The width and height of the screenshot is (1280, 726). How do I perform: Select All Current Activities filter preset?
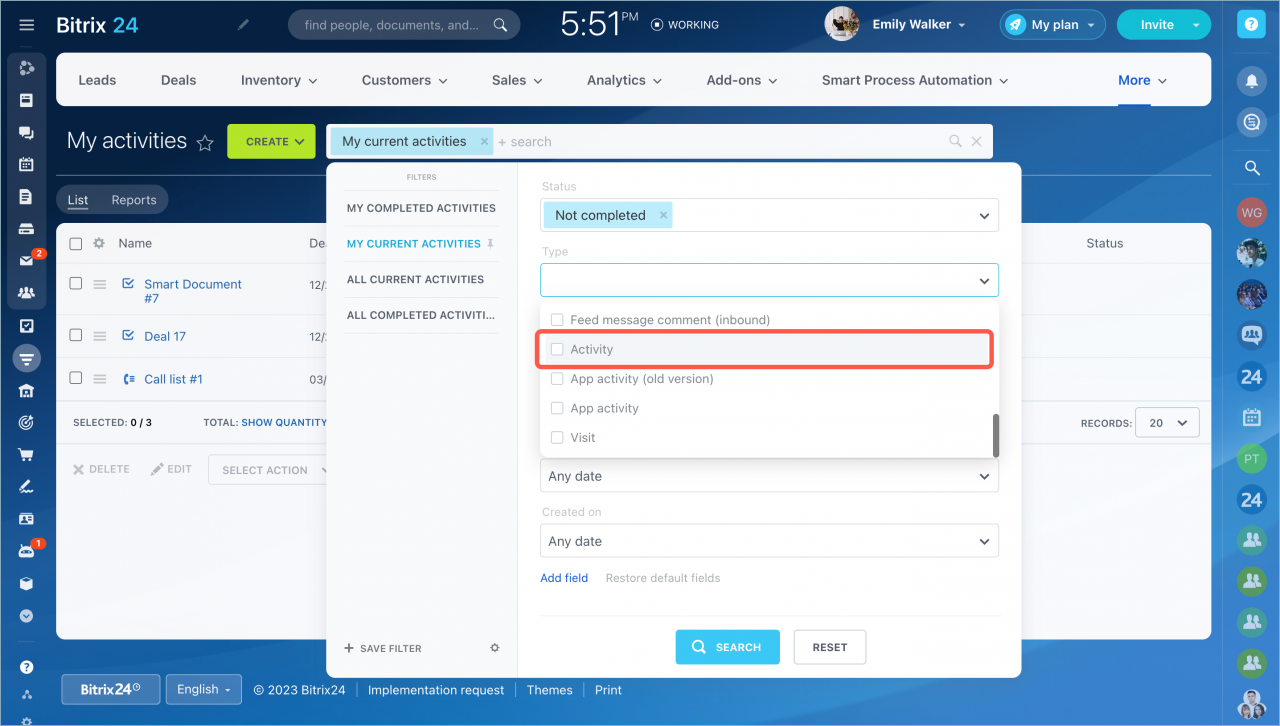click(415, 279)
